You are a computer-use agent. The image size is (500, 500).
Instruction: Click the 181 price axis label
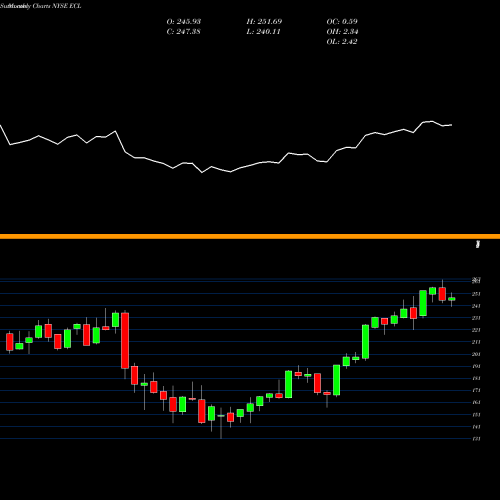[x=476, y=378]
